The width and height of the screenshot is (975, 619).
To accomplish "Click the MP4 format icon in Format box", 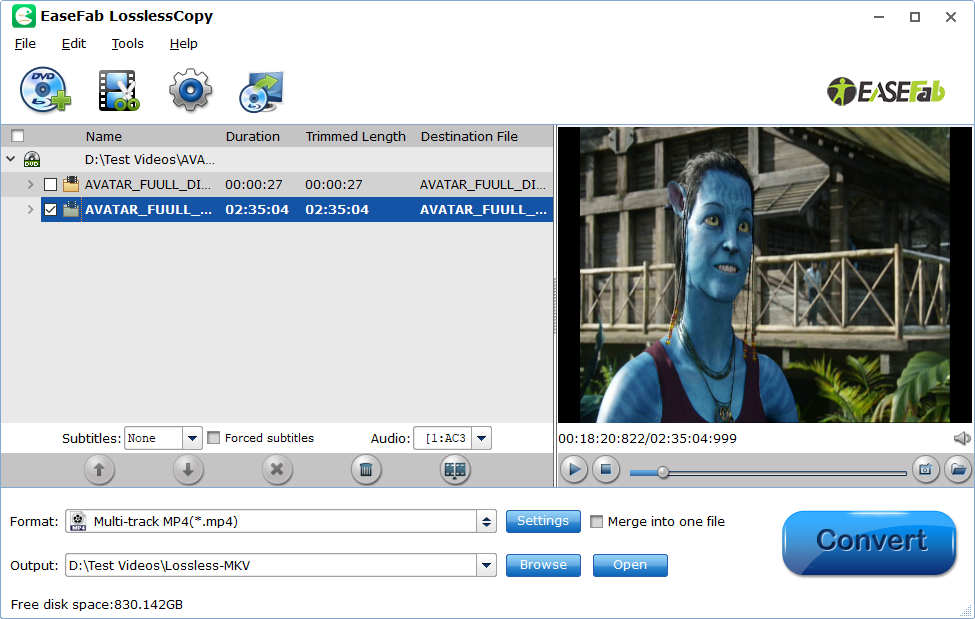I will pyautogui.click(x=78, y=521).
